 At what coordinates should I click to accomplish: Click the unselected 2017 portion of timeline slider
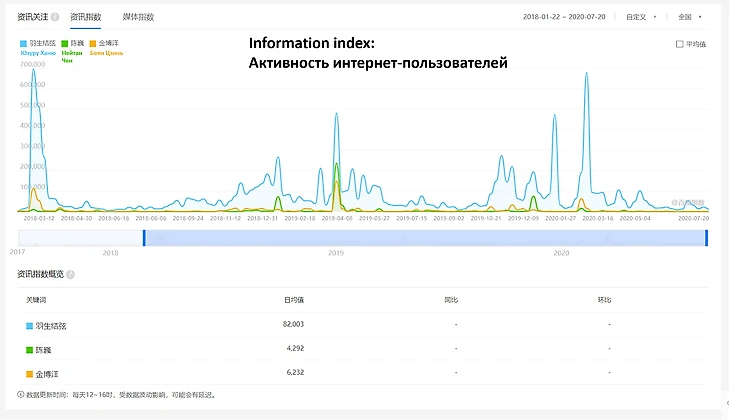(81, 238)
